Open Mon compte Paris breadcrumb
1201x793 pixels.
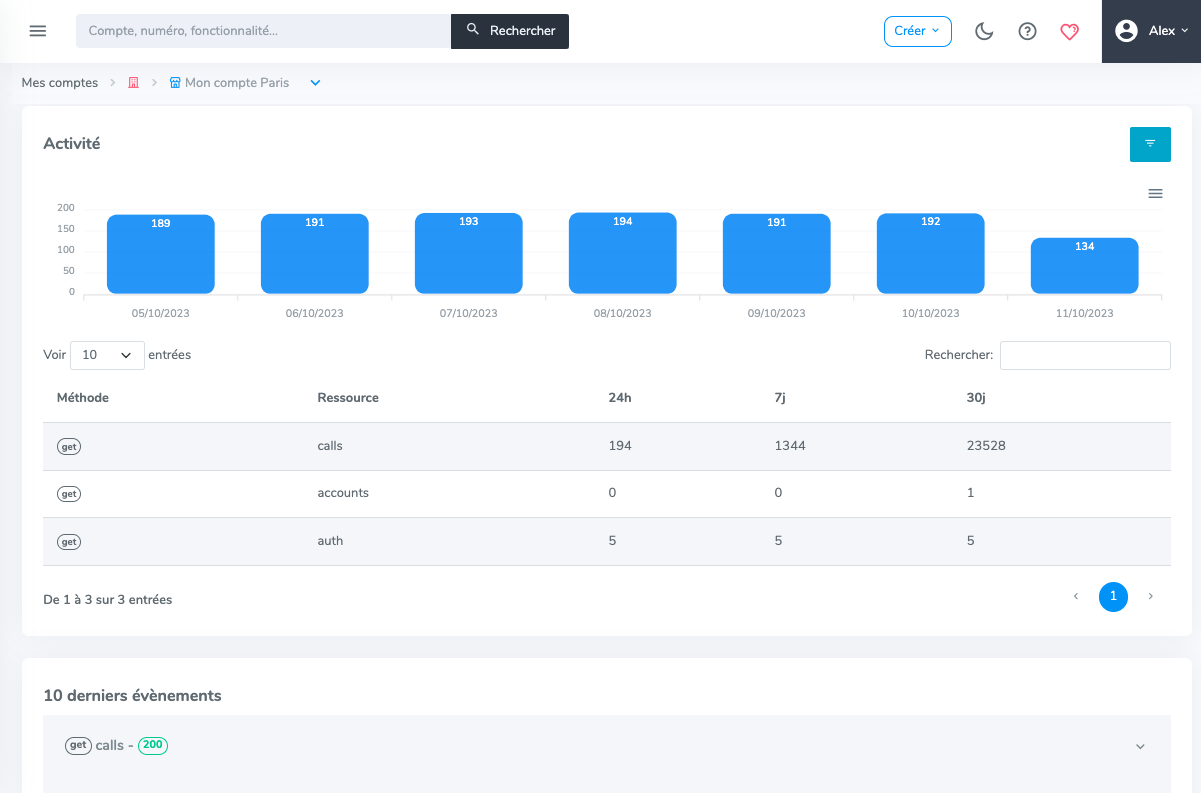point(229,83)
